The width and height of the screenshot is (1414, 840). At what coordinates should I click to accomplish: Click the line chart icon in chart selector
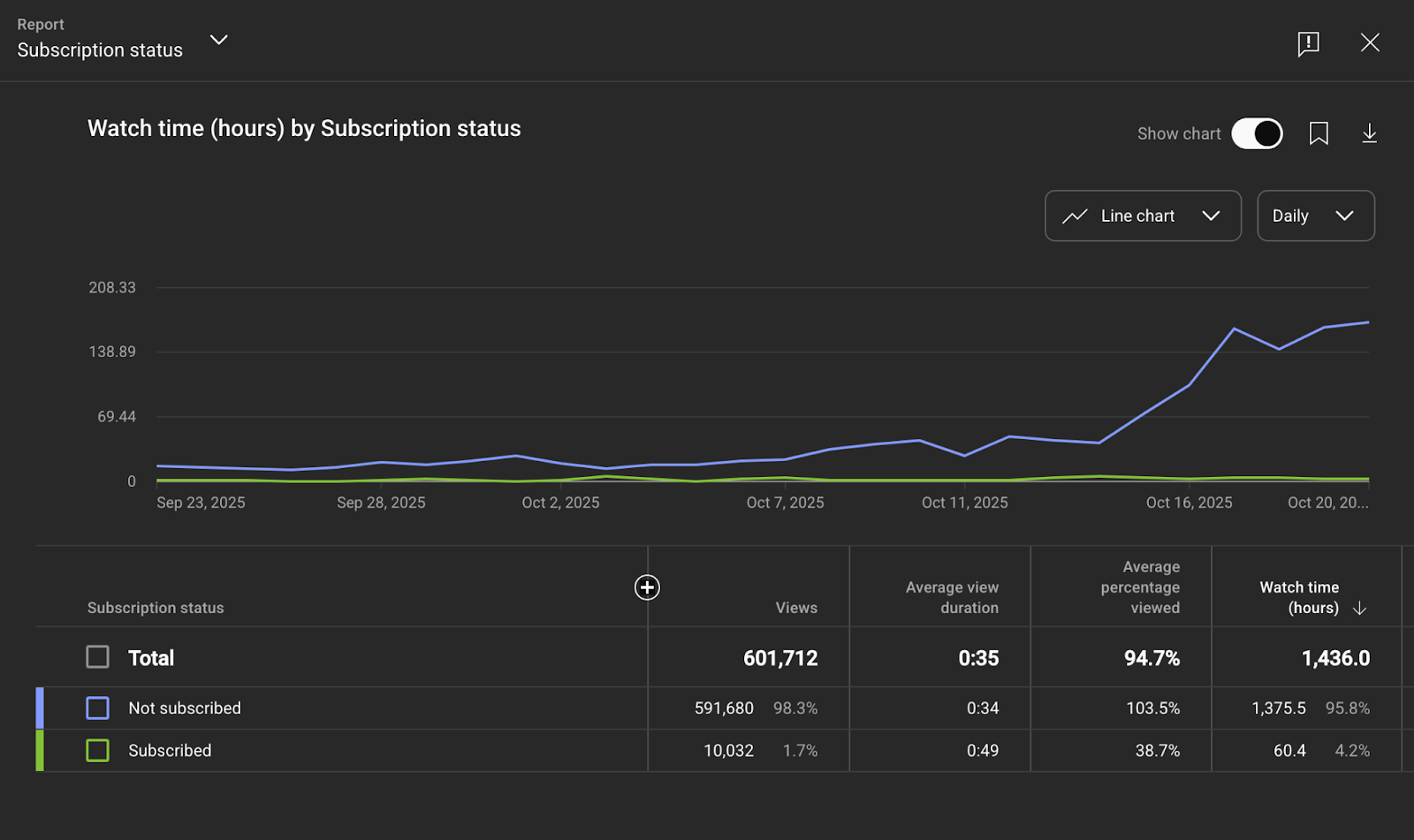pos(1075,216)
